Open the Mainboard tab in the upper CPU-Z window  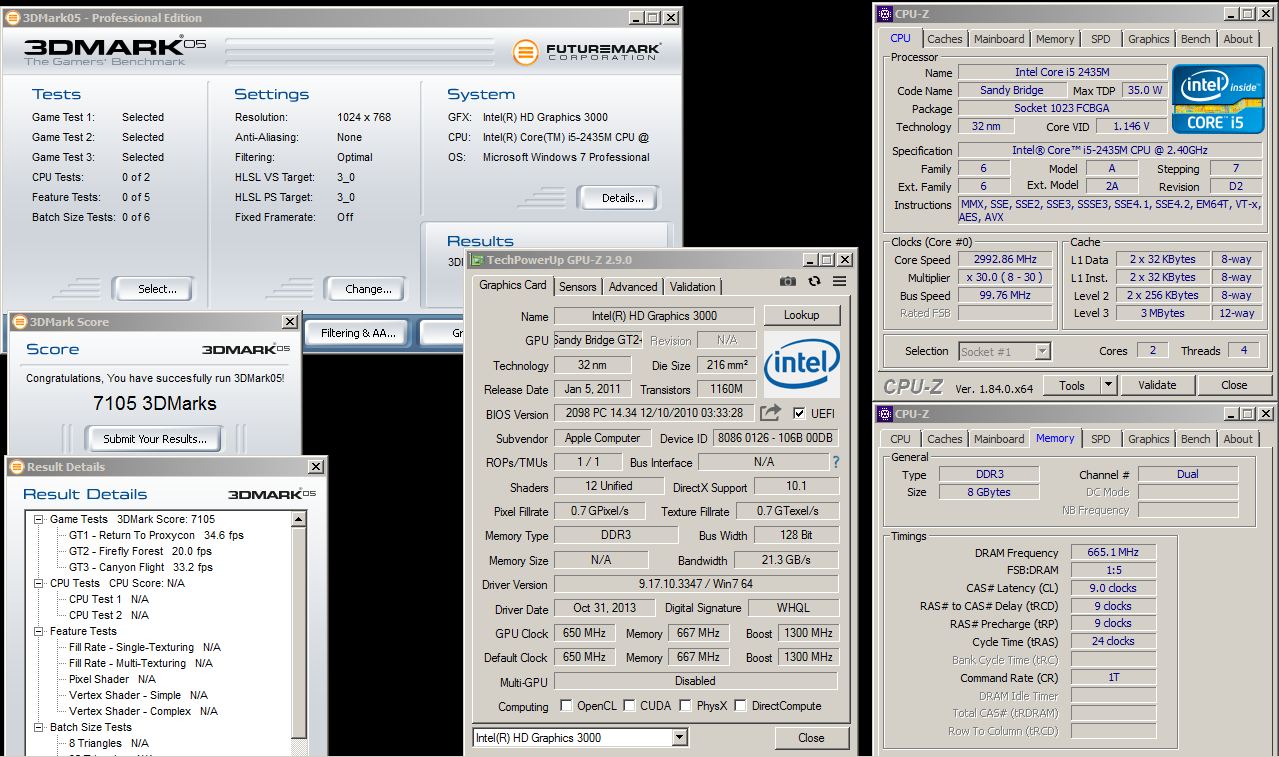[x=999, y=39]
